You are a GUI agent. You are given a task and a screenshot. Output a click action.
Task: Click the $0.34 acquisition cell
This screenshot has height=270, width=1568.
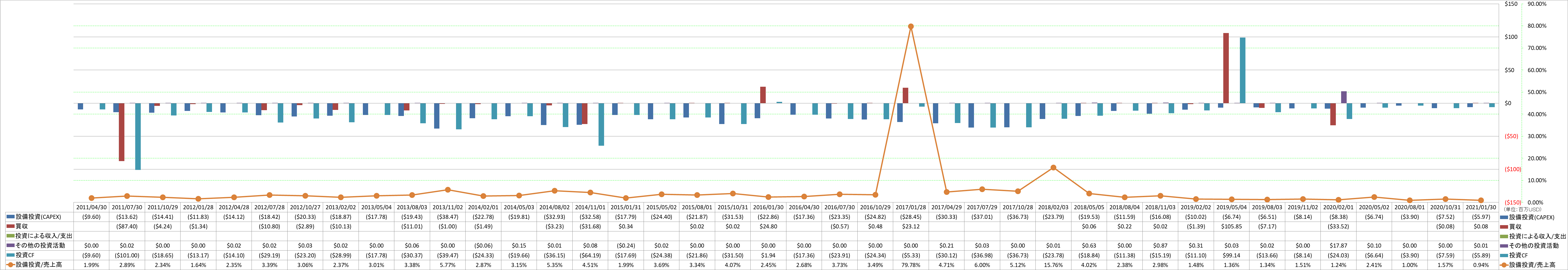tap(626, 226)
